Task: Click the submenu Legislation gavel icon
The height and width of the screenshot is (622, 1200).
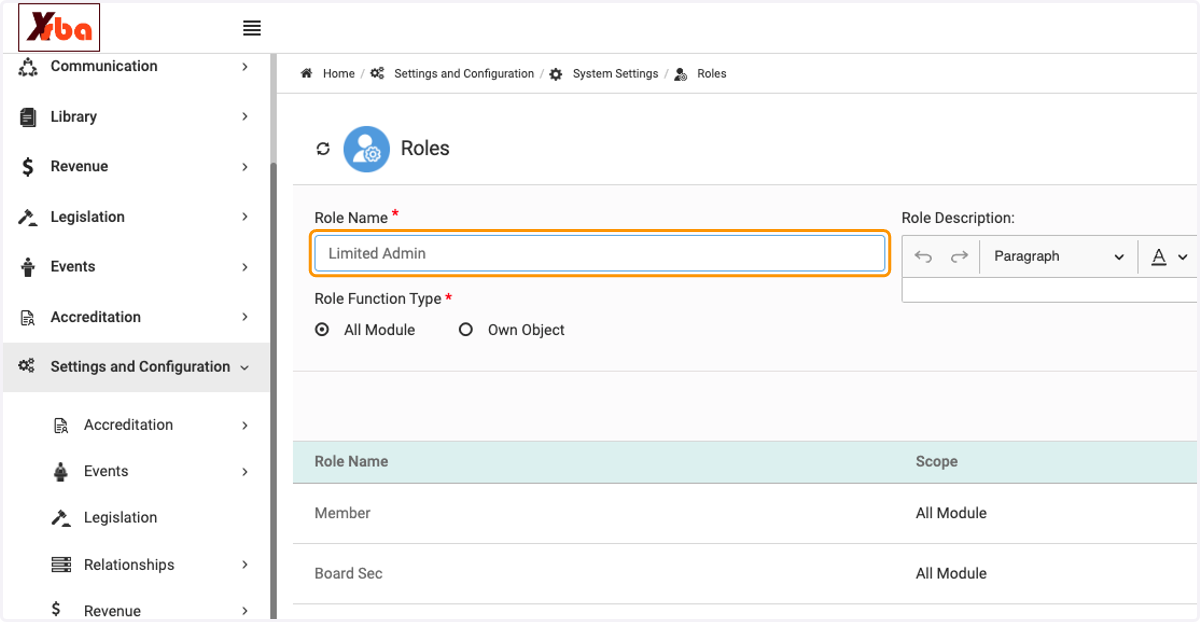Action: tap(61, 518)
